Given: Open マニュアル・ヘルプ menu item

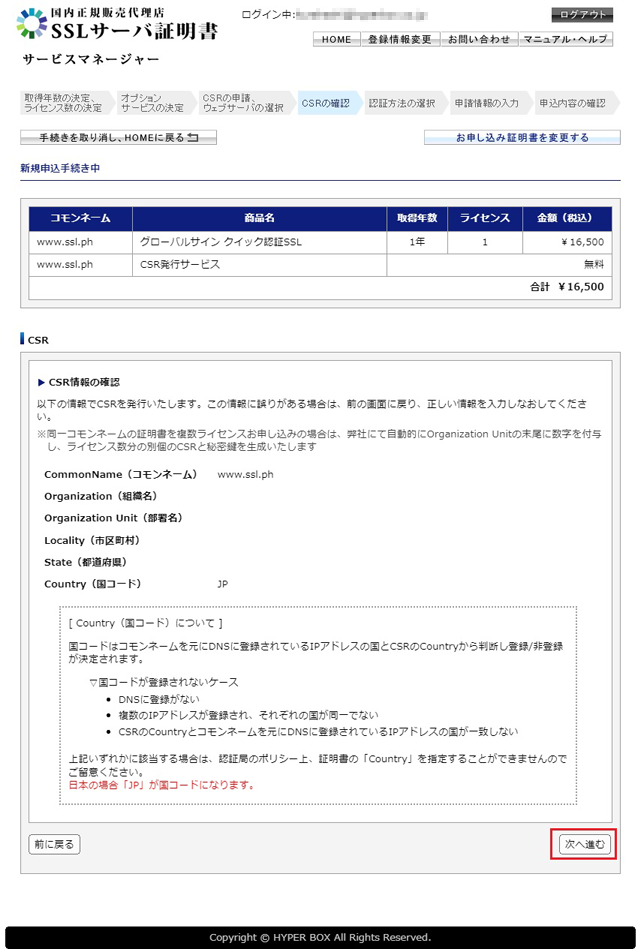Looking at the screenshot, I should point(566,39).
